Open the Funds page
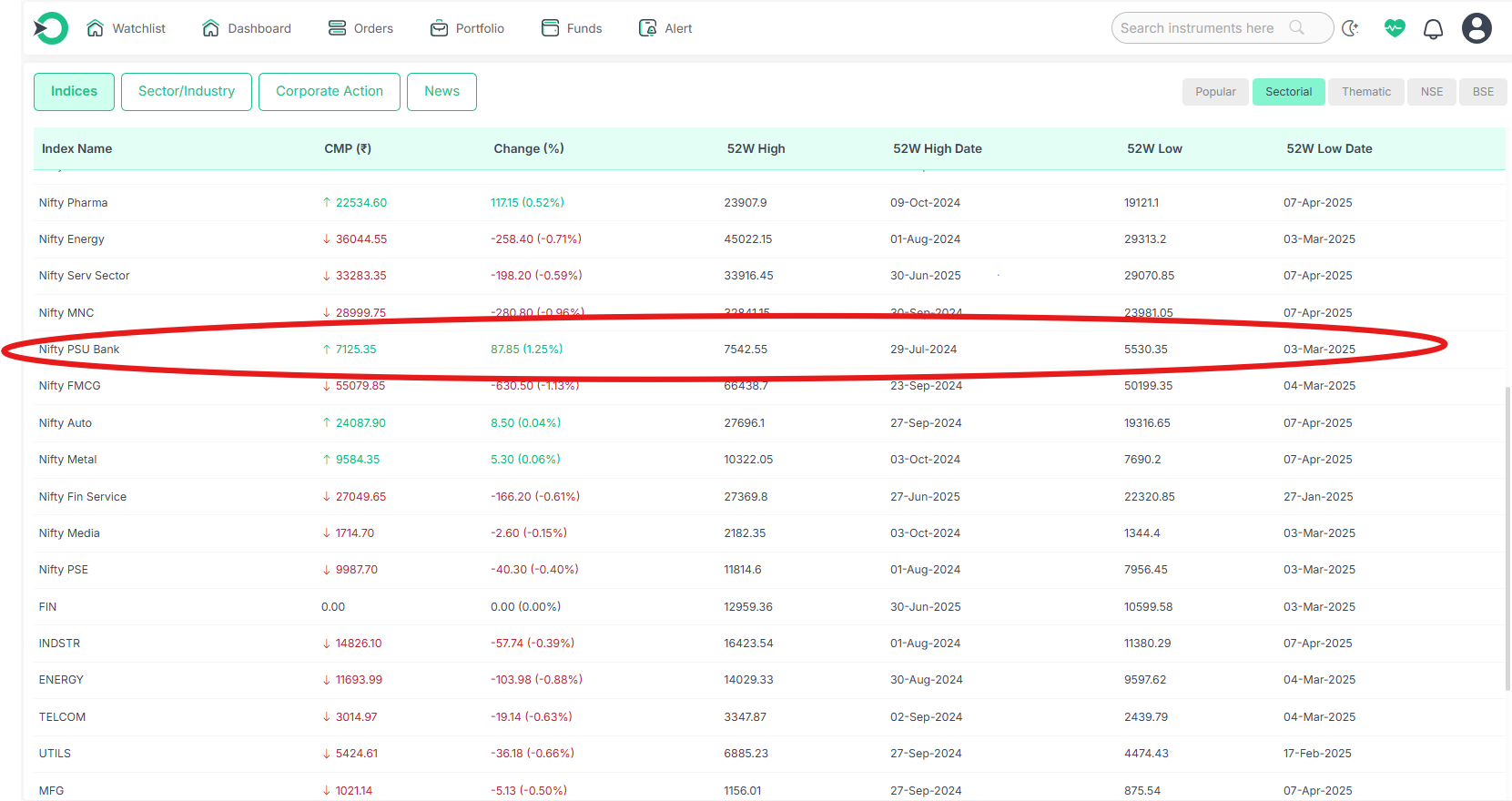1512x801 pixels. coord(572,28)
